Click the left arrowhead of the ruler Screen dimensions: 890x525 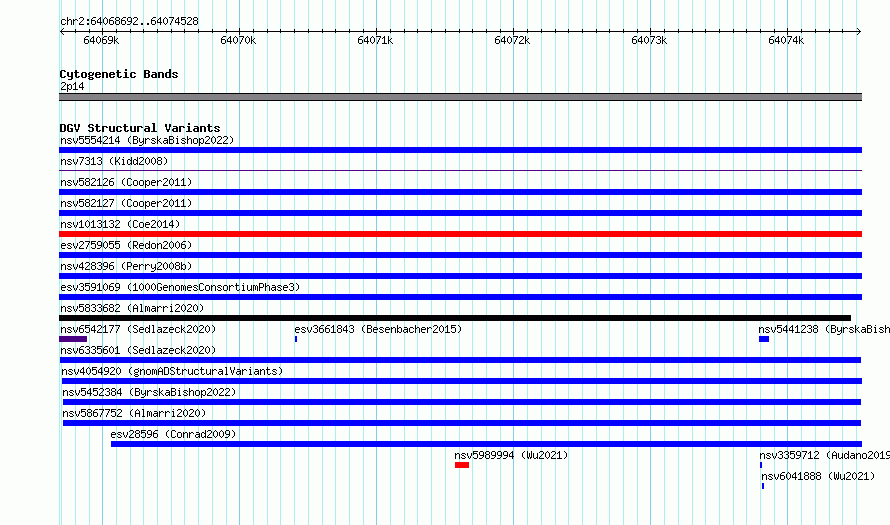coord(62,32)
